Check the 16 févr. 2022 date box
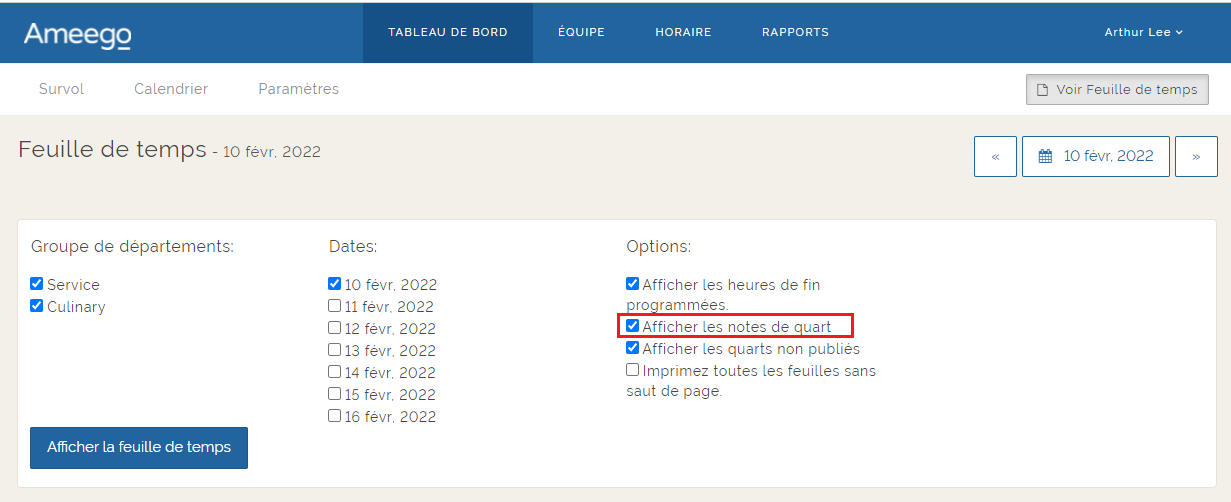Image resolution: width=1231 pixels, height=502 pixels. [335, 416]
